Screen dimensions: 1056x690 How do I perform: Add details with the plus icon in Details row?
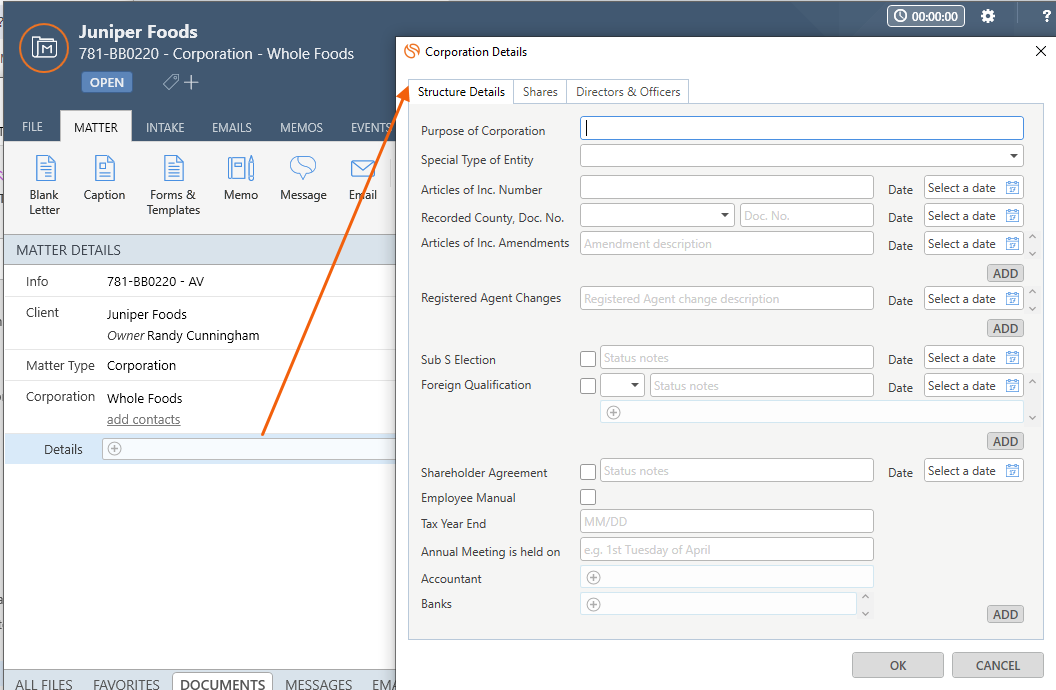[114, 449]
